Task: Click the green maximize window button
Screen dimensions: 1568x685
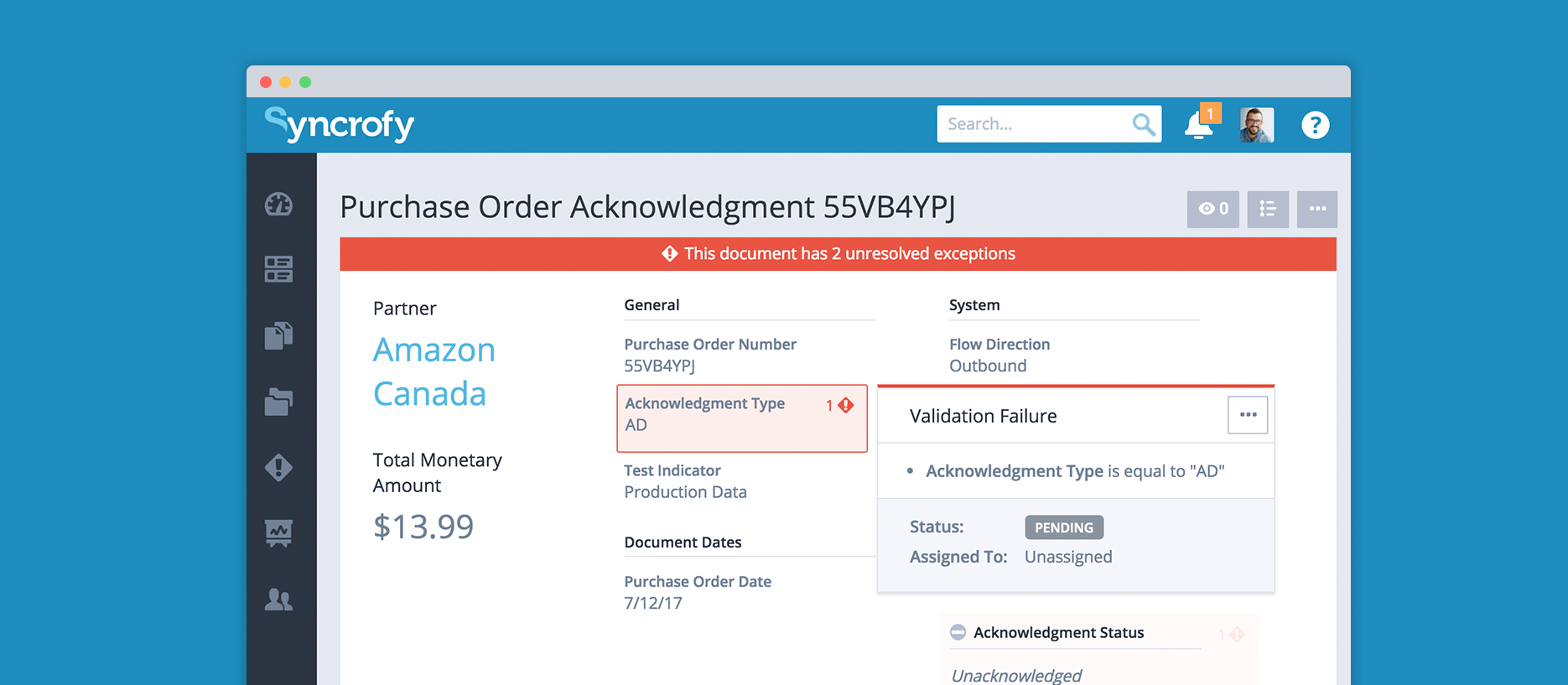Action: [x=305, y=82]
